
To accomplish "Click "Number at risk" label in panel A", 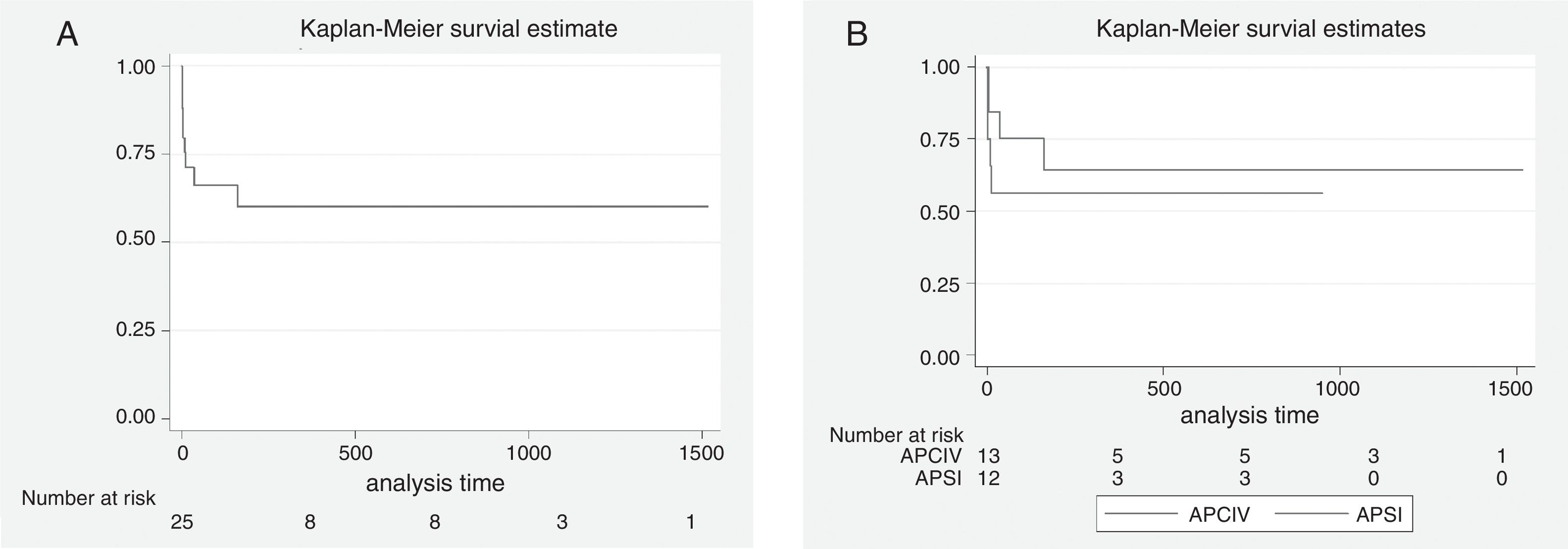I will [89, 498].
